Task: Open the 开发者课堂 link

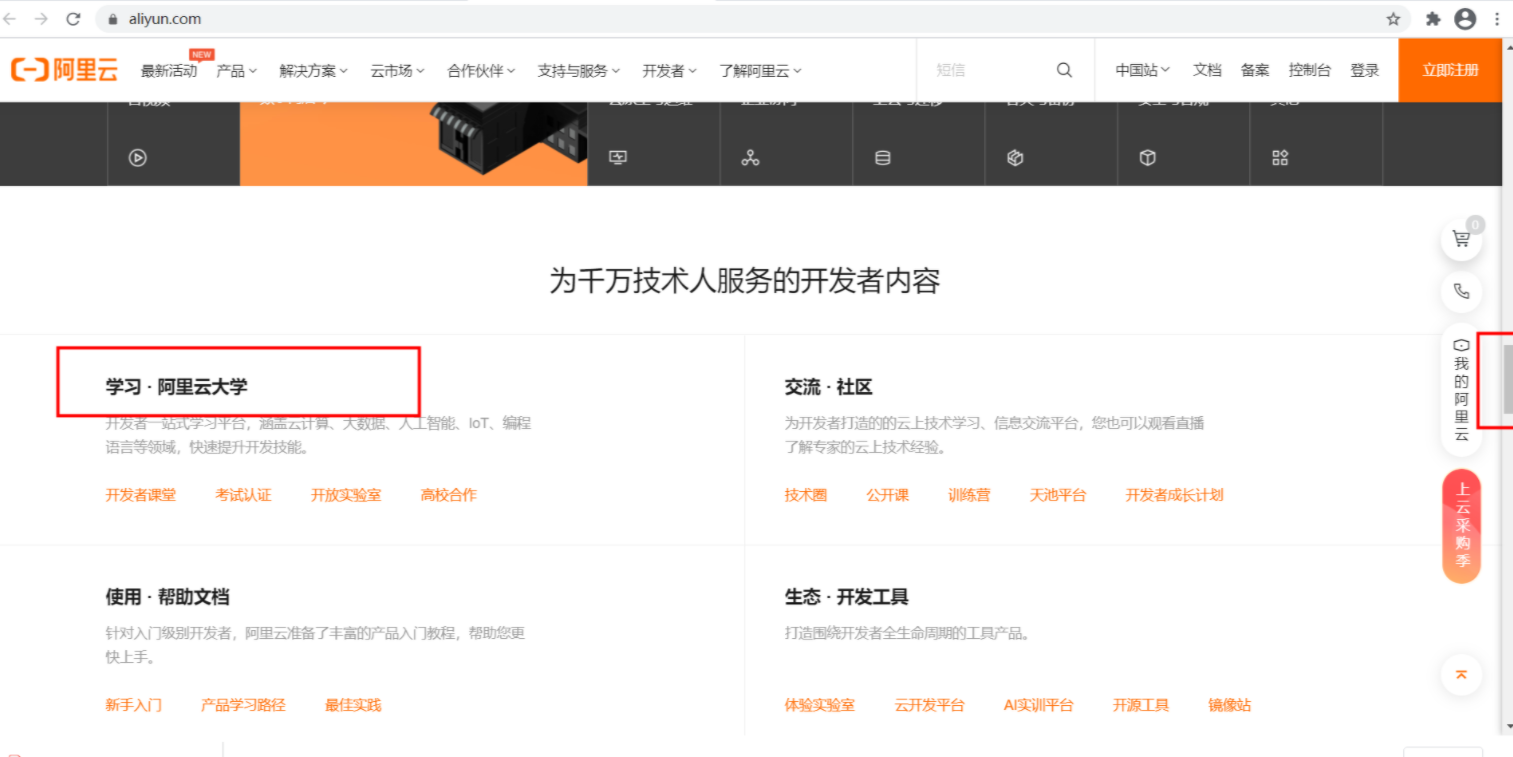Action: pyautogui.click(x=141, y=495)
